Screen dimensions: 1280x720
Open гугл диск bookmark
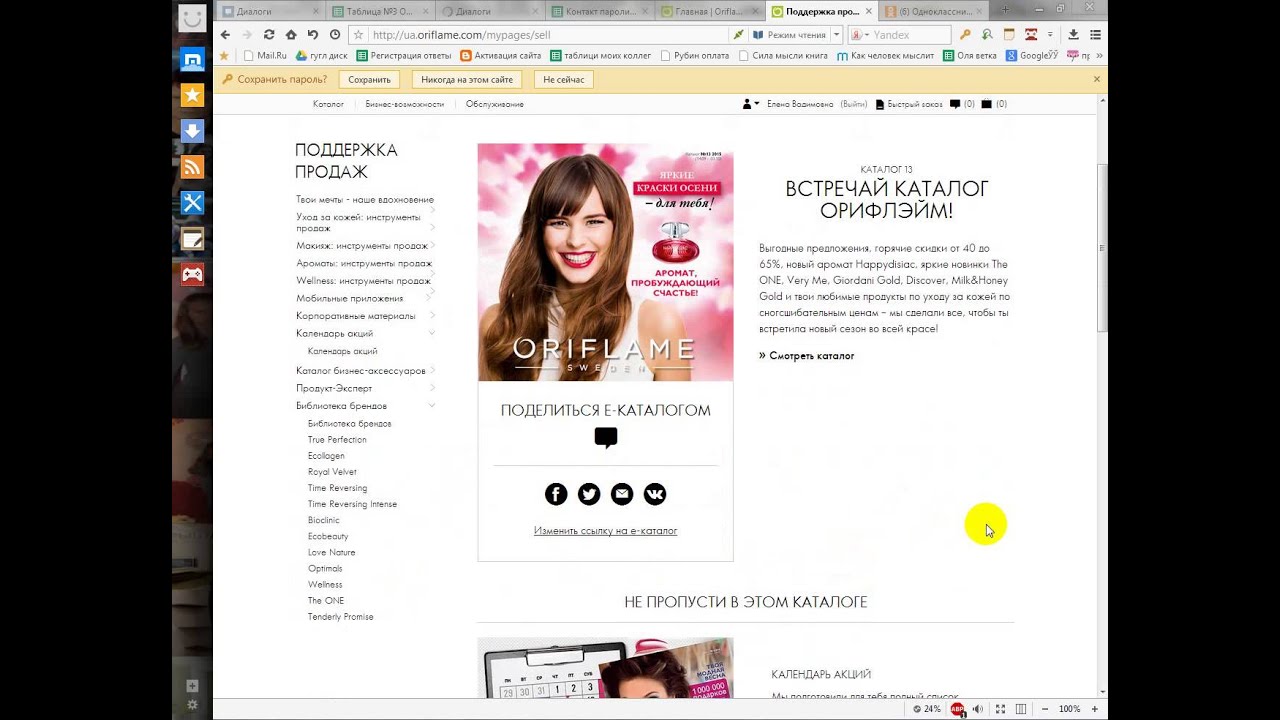pyautogui.click(x=322, y=56)
